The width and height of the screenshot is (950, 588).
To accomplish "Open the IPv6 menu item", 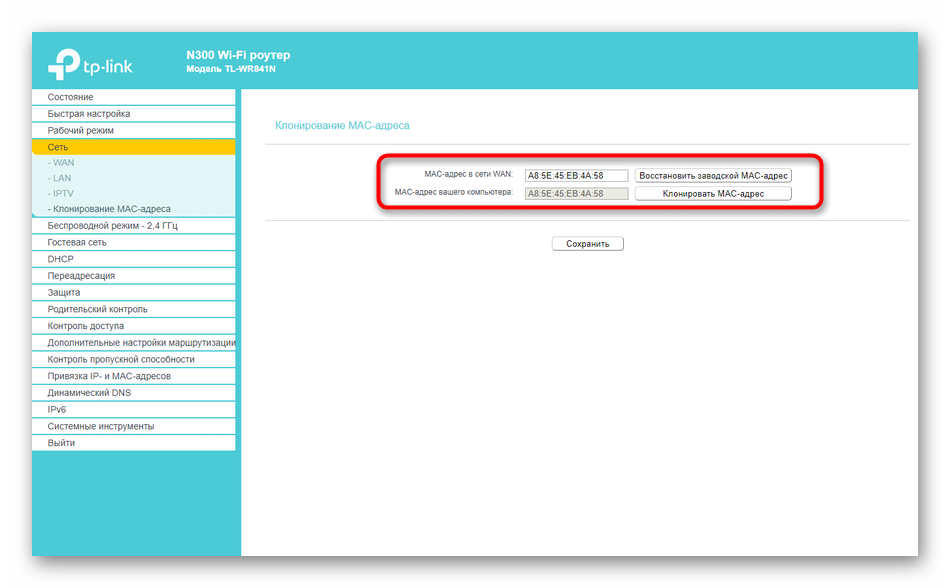I will click(x=133, y=409).
